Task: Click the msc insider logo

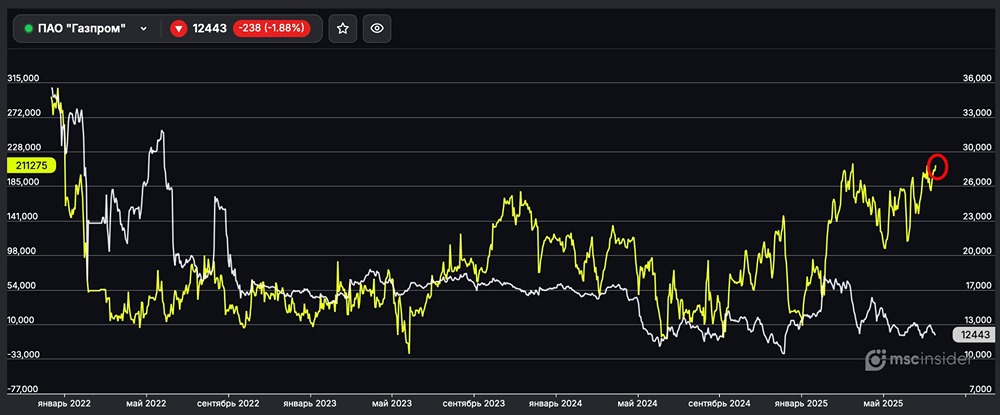Action: (916, 360)
